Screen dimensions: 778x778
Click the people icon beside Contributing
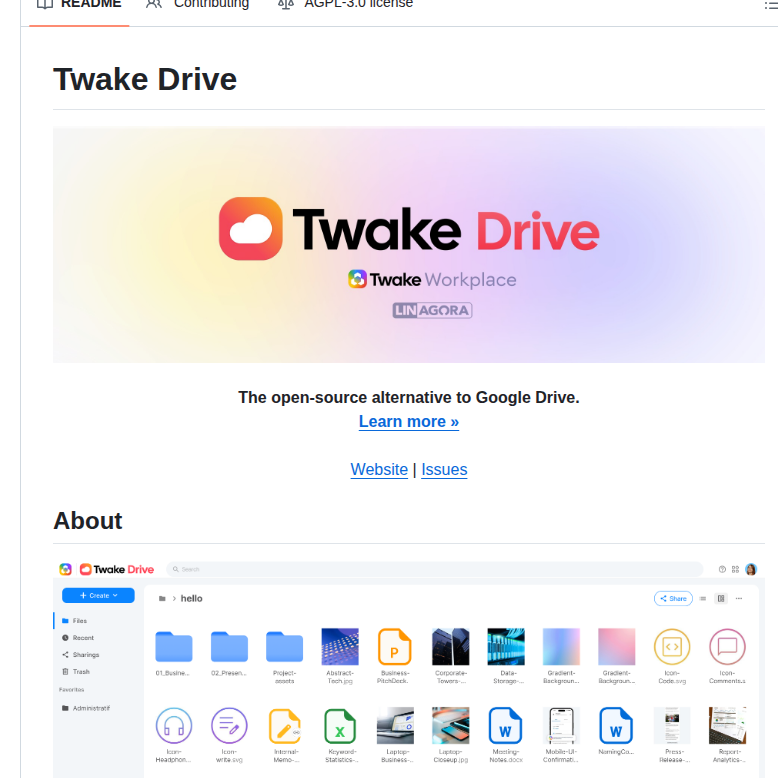[x=154, y=4]
